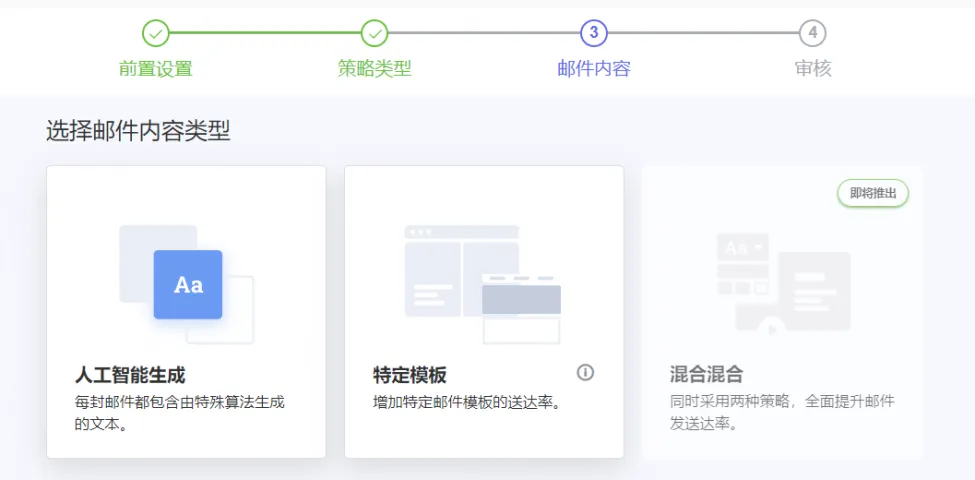Click the green checkmark circle for 前置设置
This screenshot has width=975, height=480.
(155, 33)
